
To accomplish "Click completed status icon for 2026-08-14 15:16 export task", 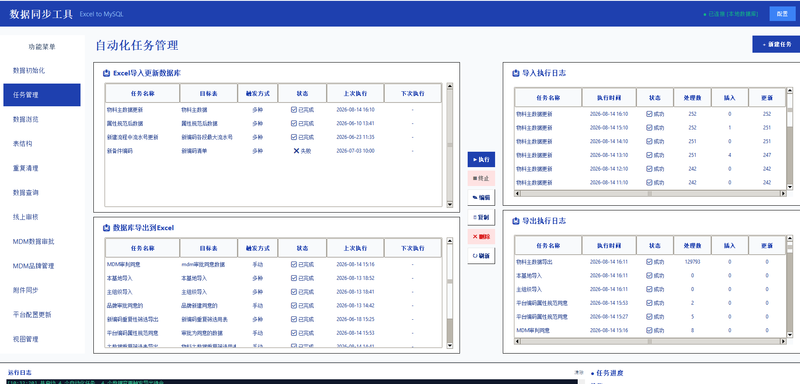I will 293,265.
